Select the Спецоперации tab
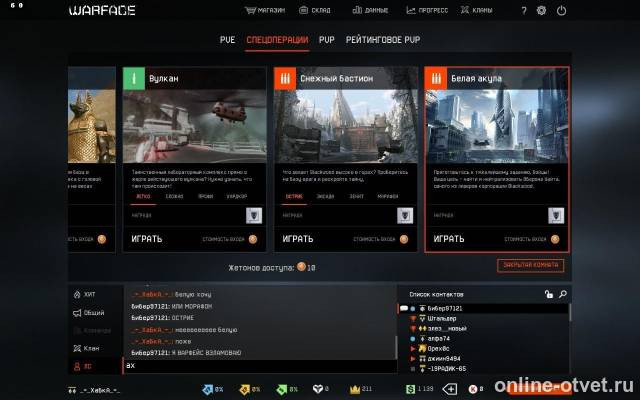 (277, 40)
